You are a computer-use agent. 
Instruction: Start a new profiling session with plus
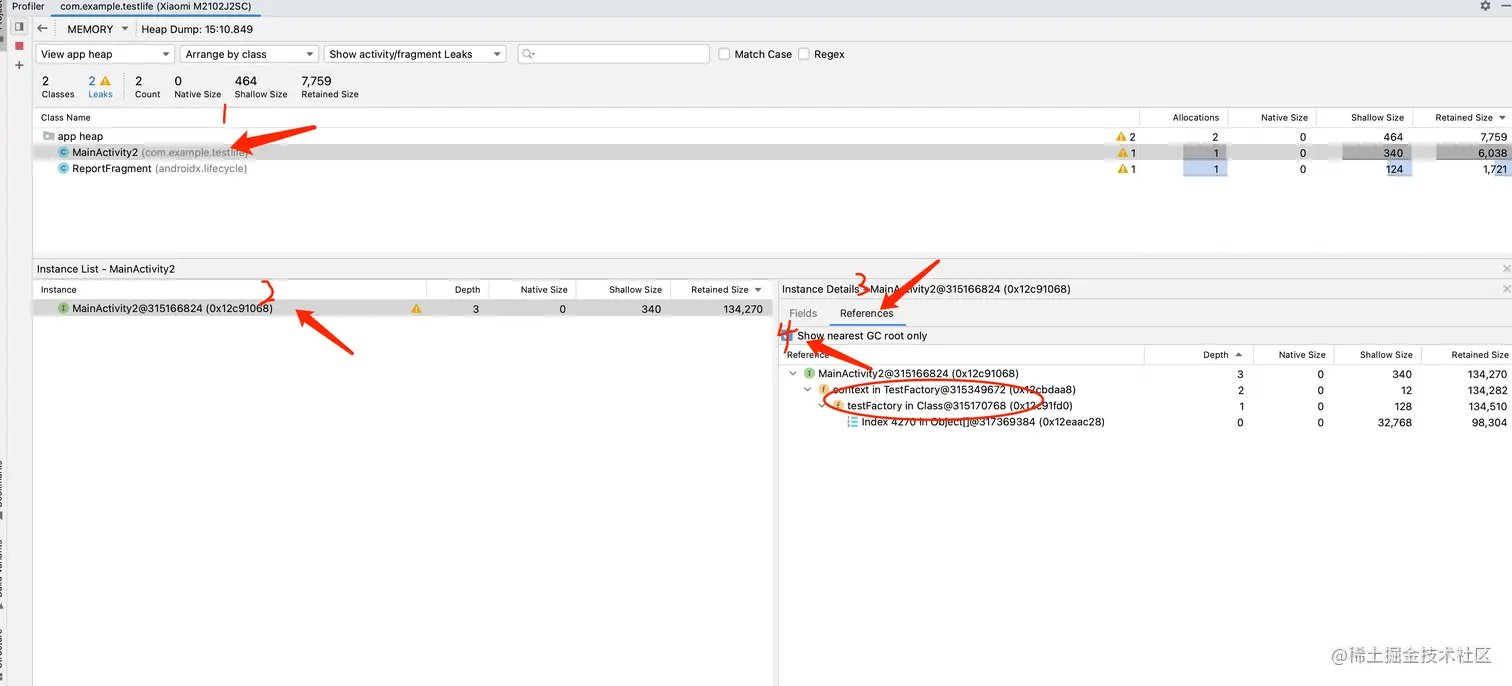click(19, 65)
